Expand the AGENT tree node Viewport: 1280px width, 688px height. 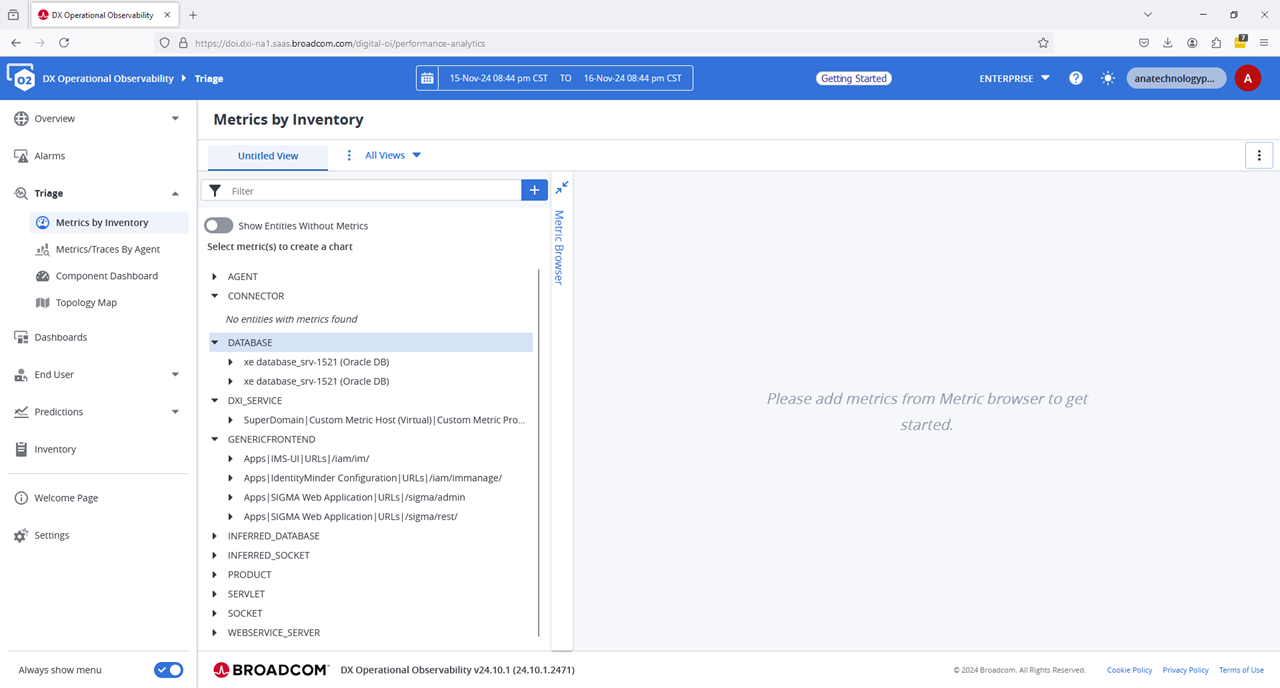click(215, 277)
